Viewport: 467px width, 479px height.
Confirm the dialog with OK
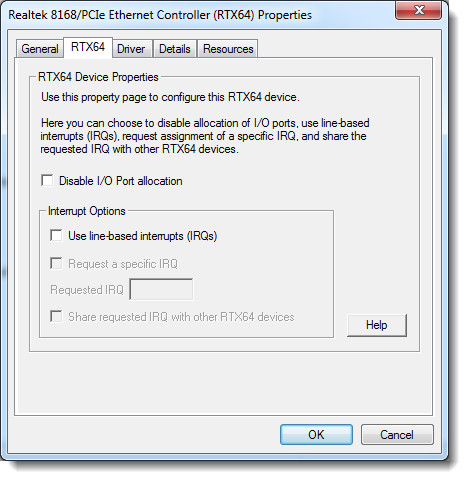(x=316, y=434)
